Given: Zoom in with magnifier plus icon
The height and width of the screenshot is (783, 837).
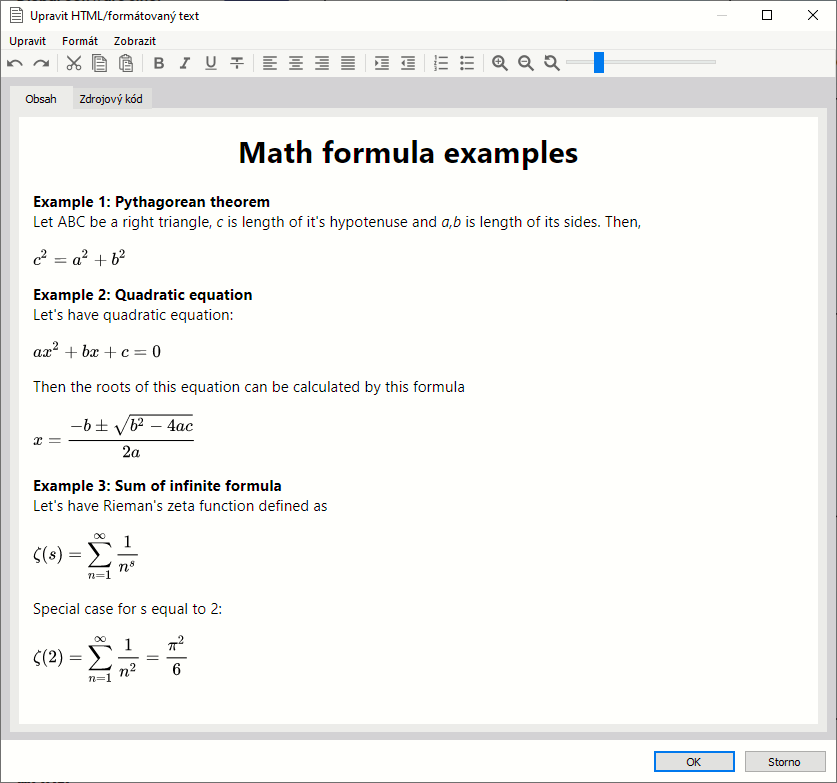Looking at the screenshot, I should point(500,63).
